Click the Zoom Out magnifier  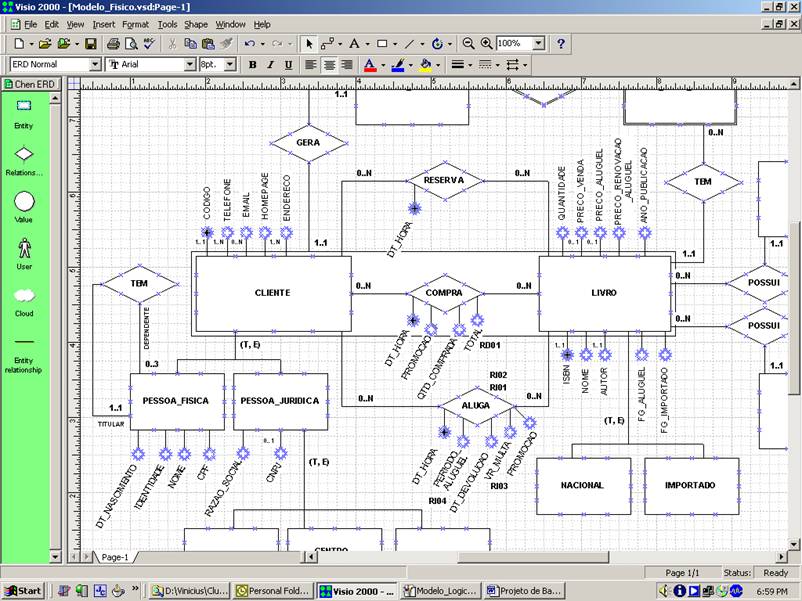470,44
